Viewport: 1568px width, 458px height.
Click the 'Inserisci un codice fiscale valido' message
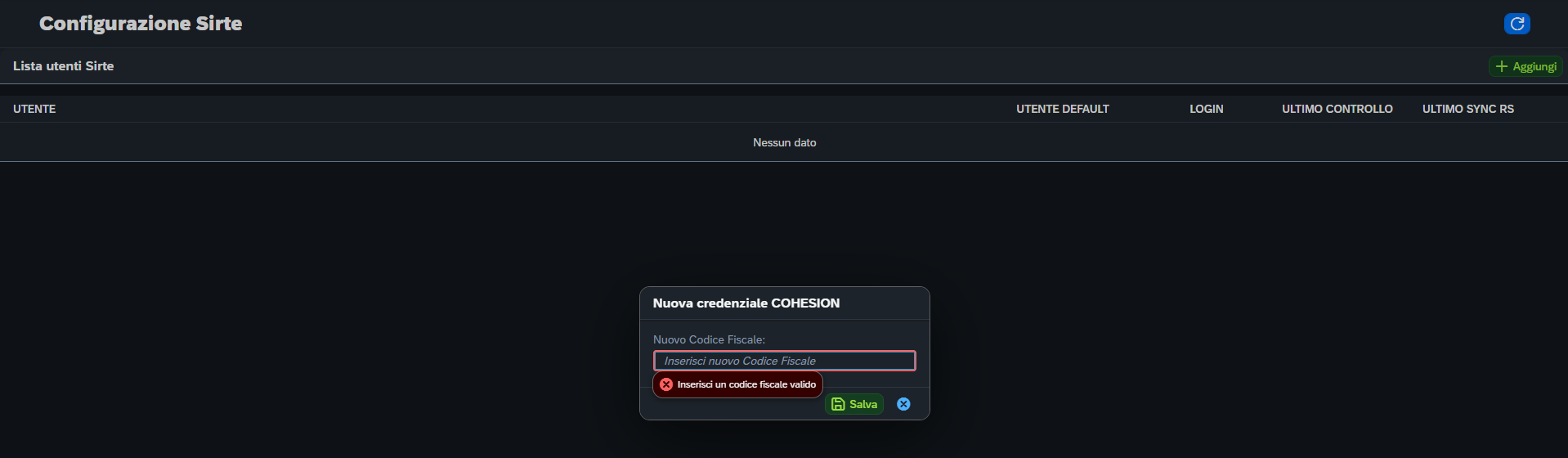(x=746, y=384)
